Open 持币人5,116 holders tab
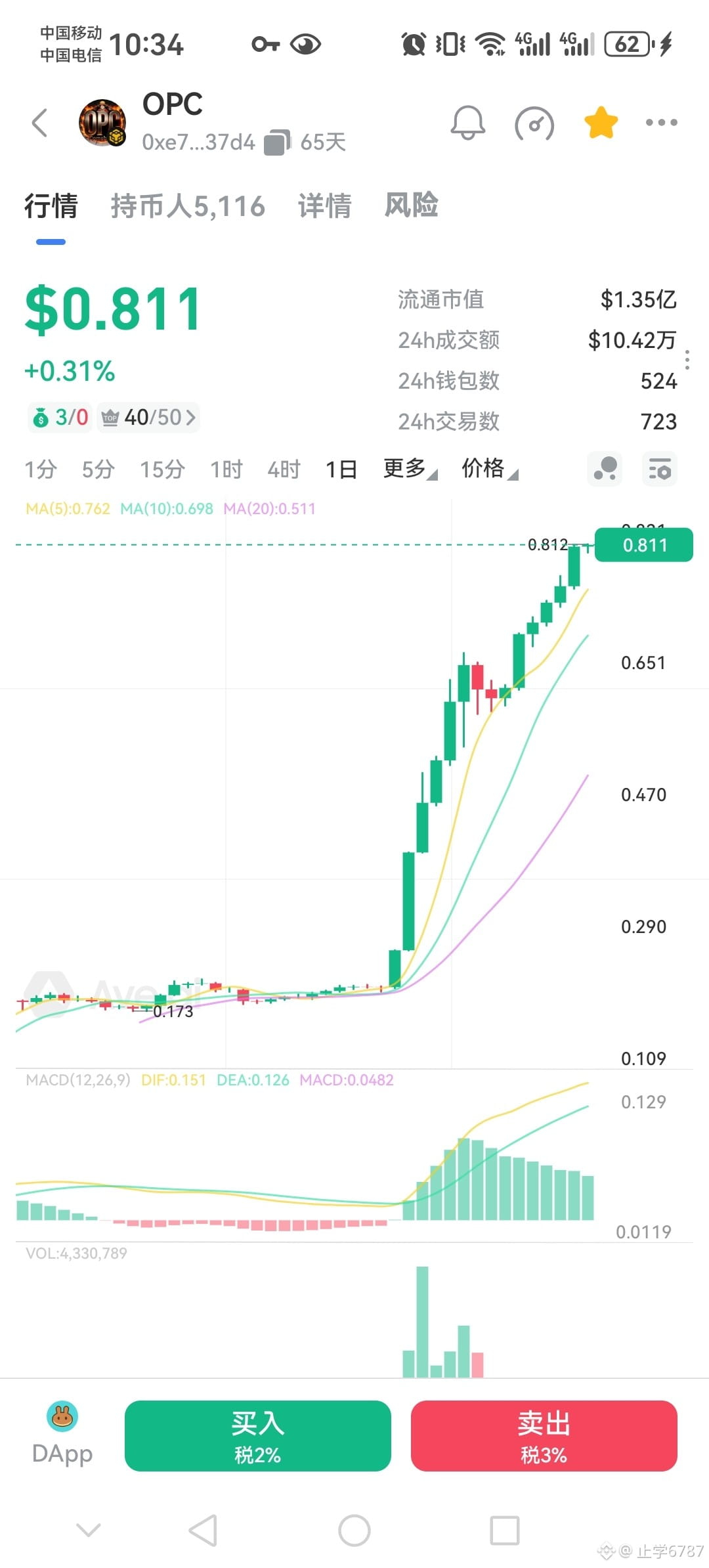The image size is (709, 1568). coord(188,206)
